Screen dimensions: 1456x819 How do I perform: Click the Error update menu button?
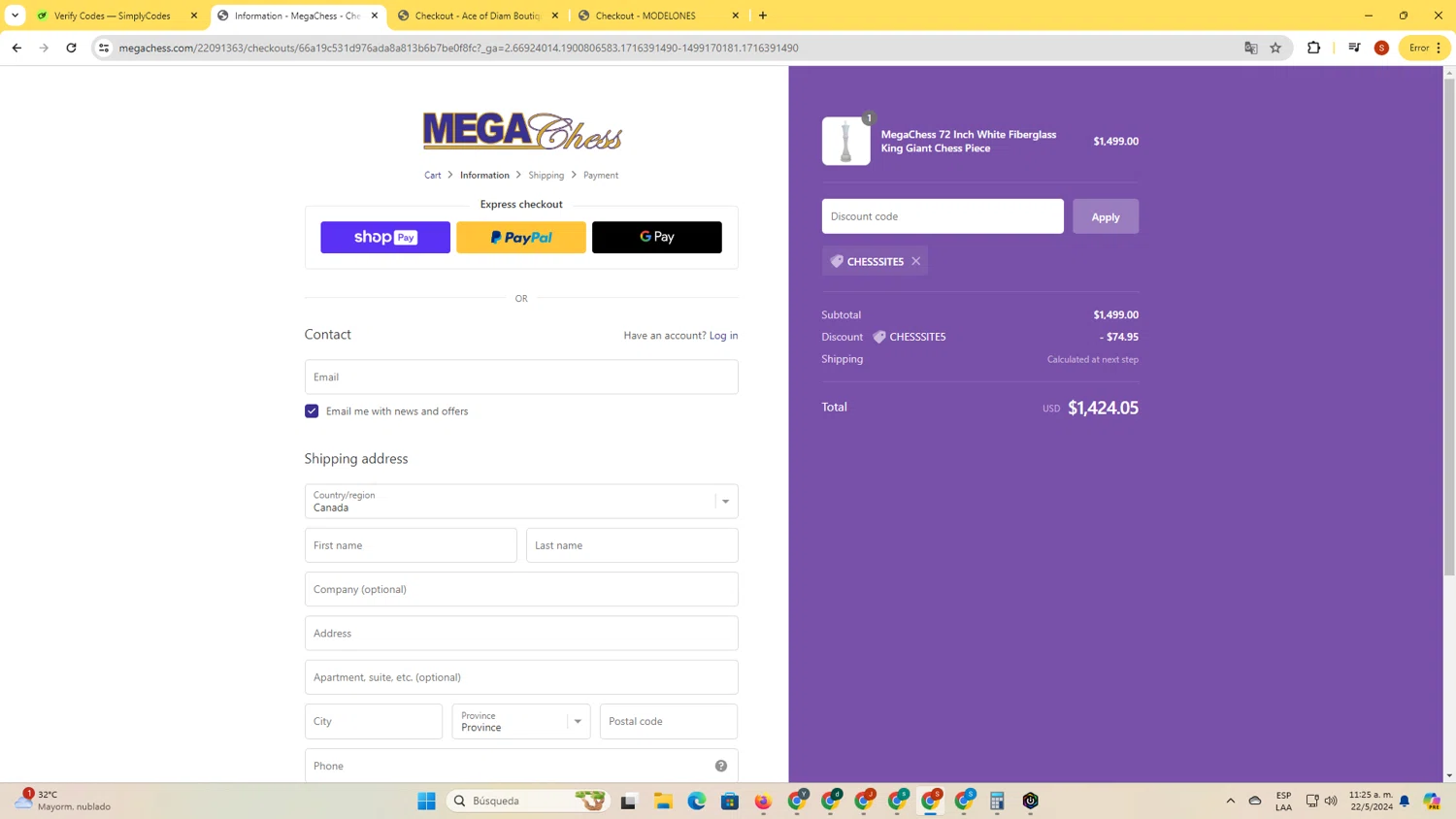(x=1424, y=48)
